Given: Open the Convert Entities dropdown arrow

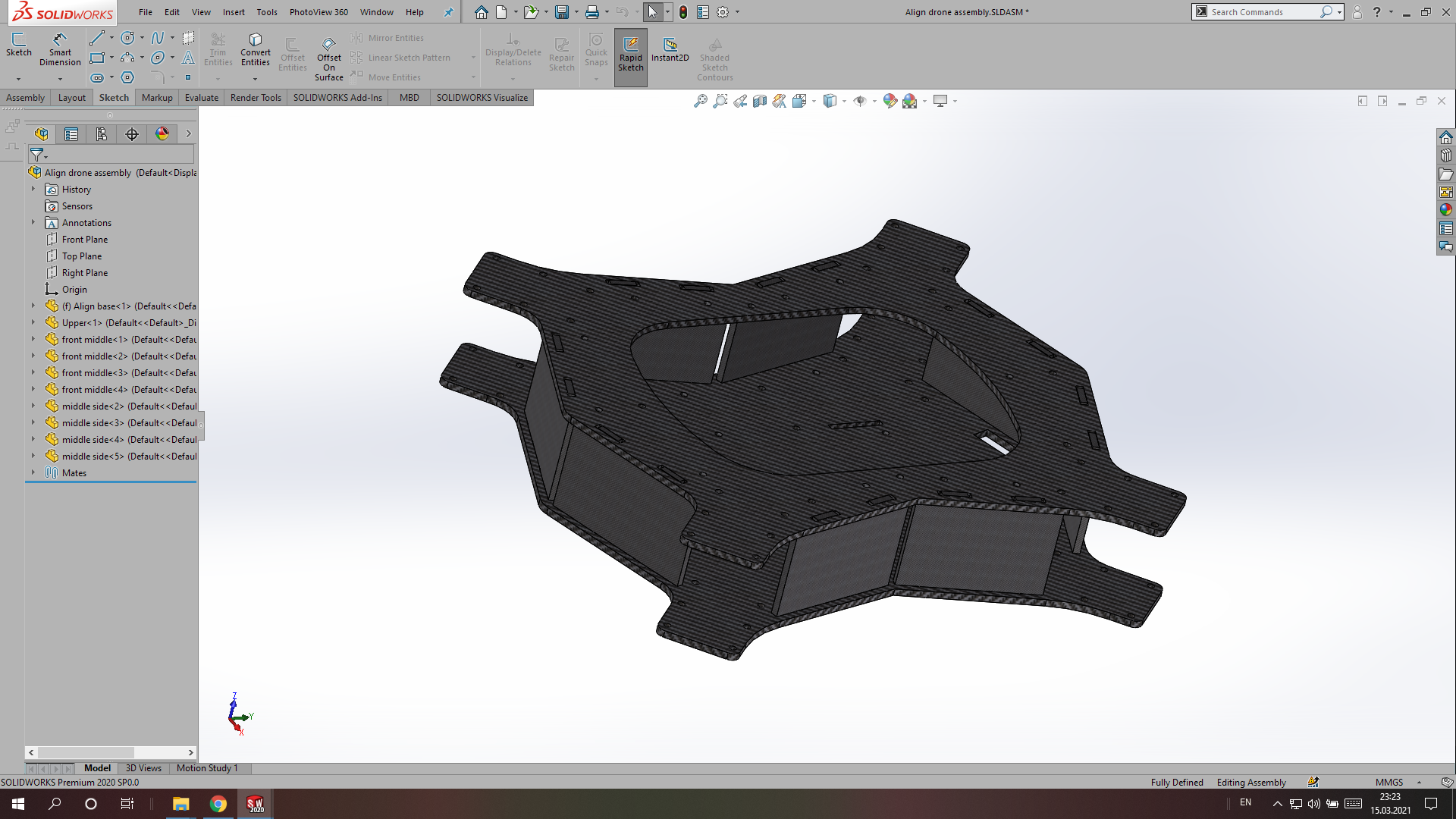Looking at the screenshot, I should tap(255, 79).
